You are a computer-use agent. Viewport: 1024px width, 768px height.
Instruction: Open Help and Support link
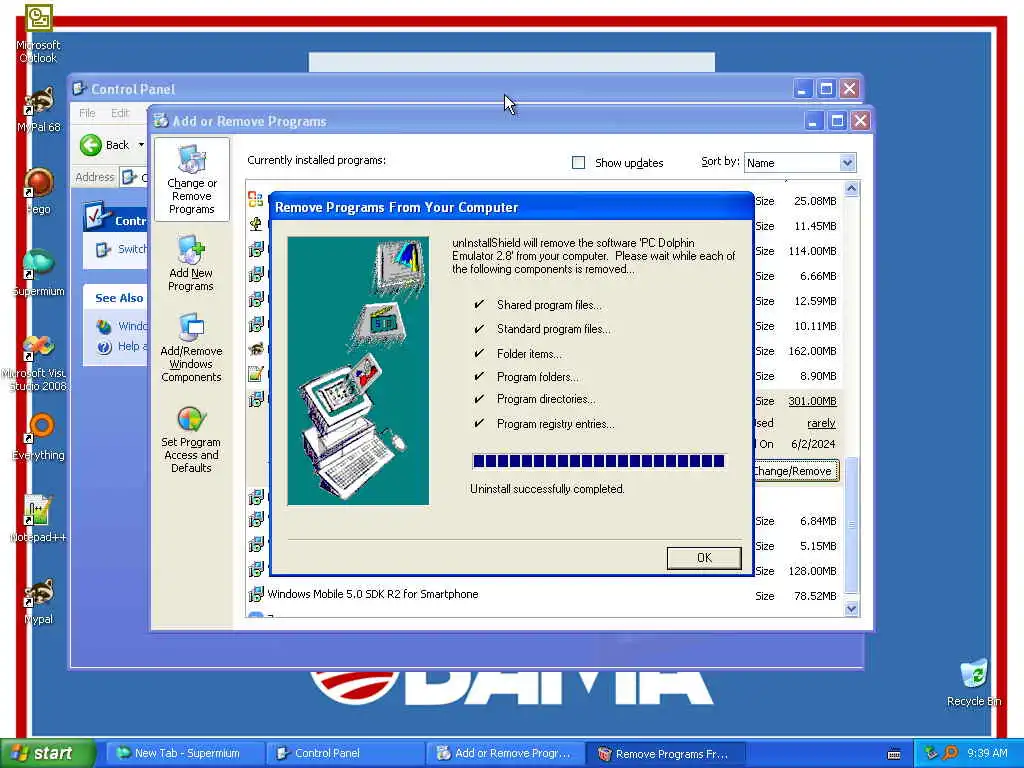pos(122,346)
